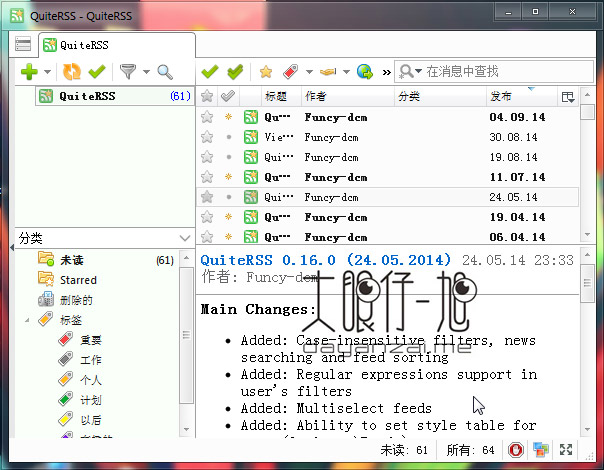
Task: Click the red stop ad-block status icon
Action: coord(516,450)
